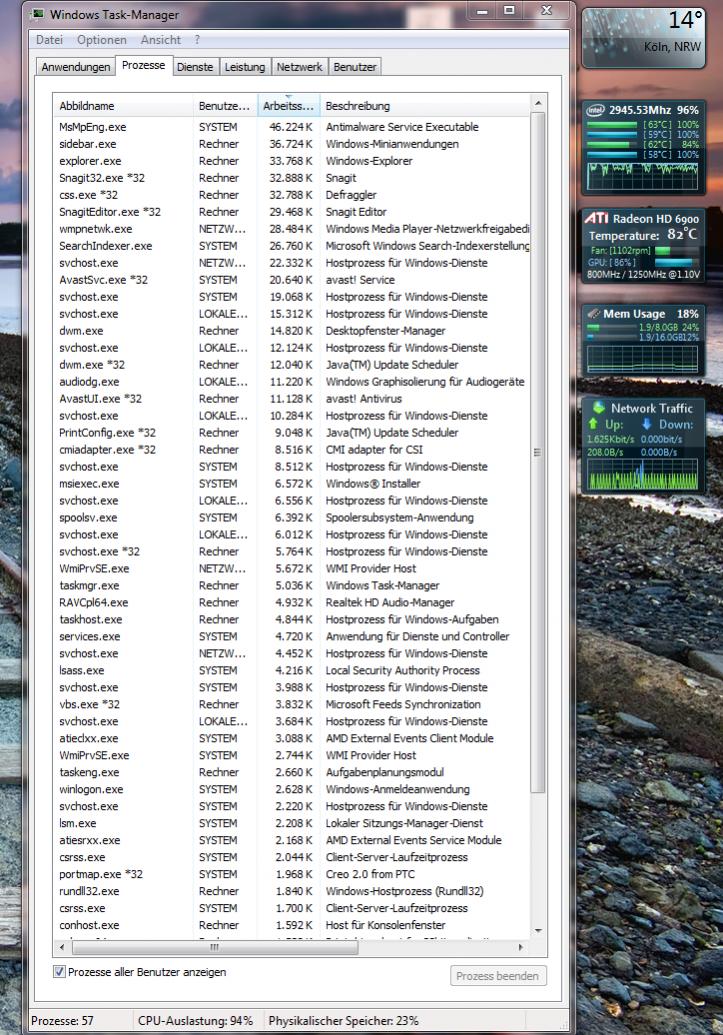The height and width of the screenshot is (1035, 723).
Task: Select css.exe *32 Defraggler process
Action: click(x=292, y=195)
